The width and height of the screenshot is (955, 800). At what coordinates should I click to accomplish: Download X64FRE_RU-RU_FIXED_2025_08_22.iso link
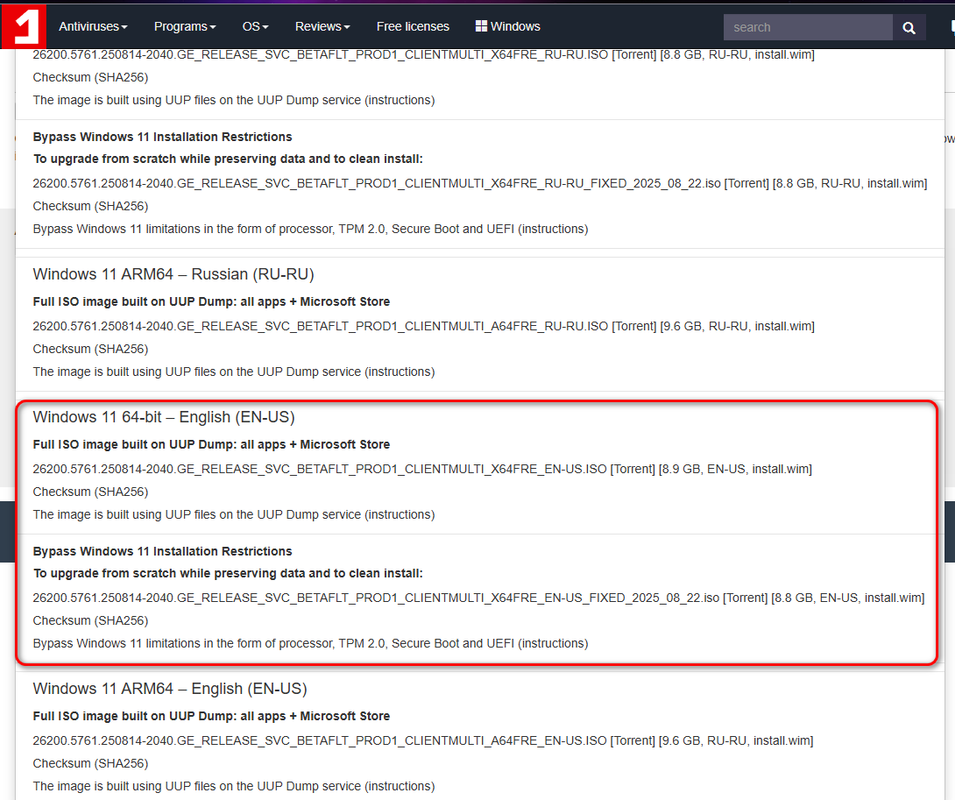coord(376,183)
